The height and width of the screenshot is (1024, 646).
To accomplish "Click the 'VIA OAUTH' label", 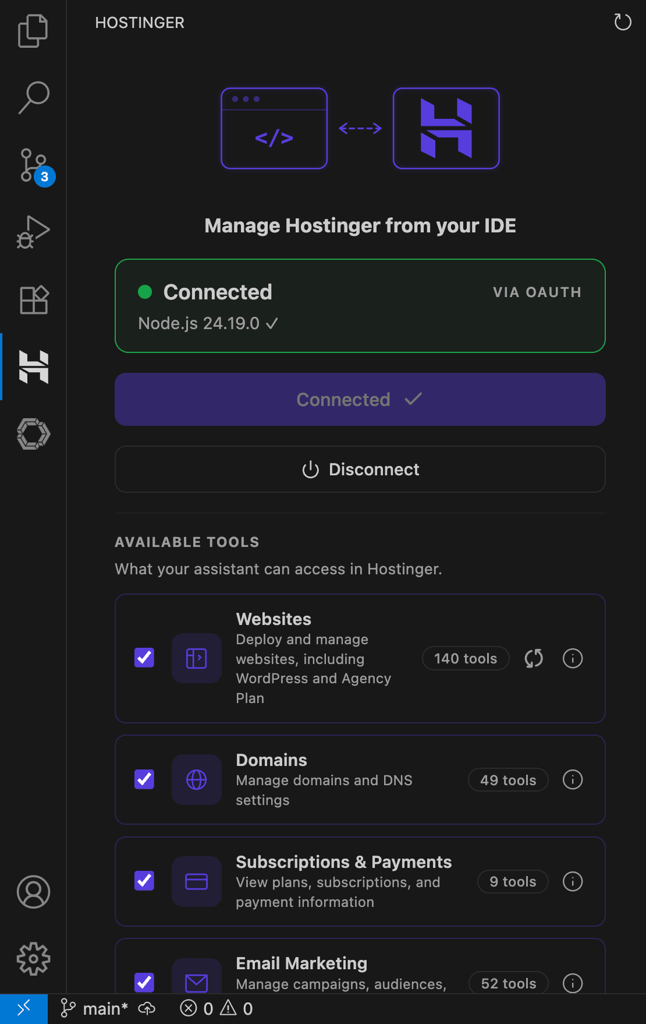I will tap(537, 293).
